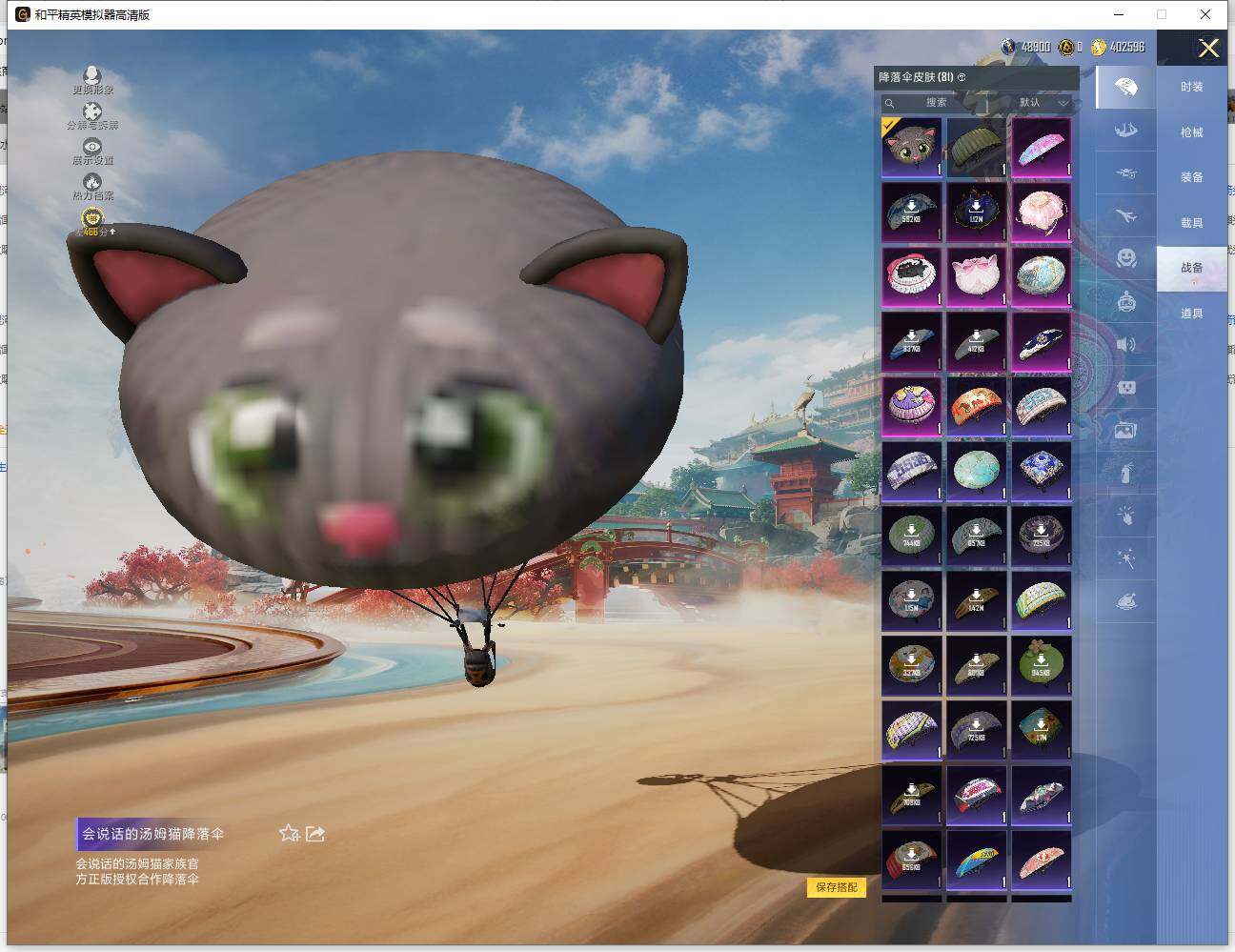This screenshot has width=1235, height=952.
Task: Switch to the 载具 vehicles tab
Action: (1191, 223)
